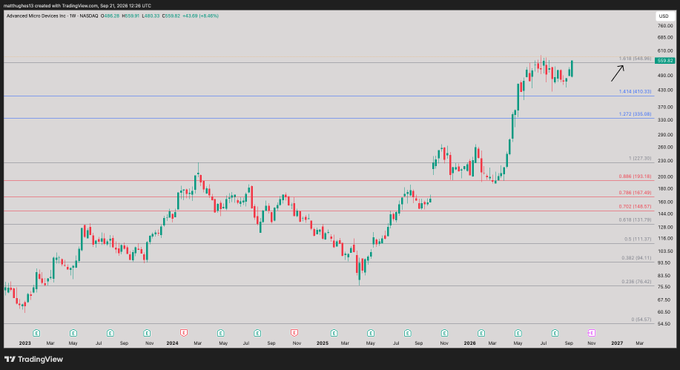
Task: Click the 490.00 price axis label
Action: (665, 75)
